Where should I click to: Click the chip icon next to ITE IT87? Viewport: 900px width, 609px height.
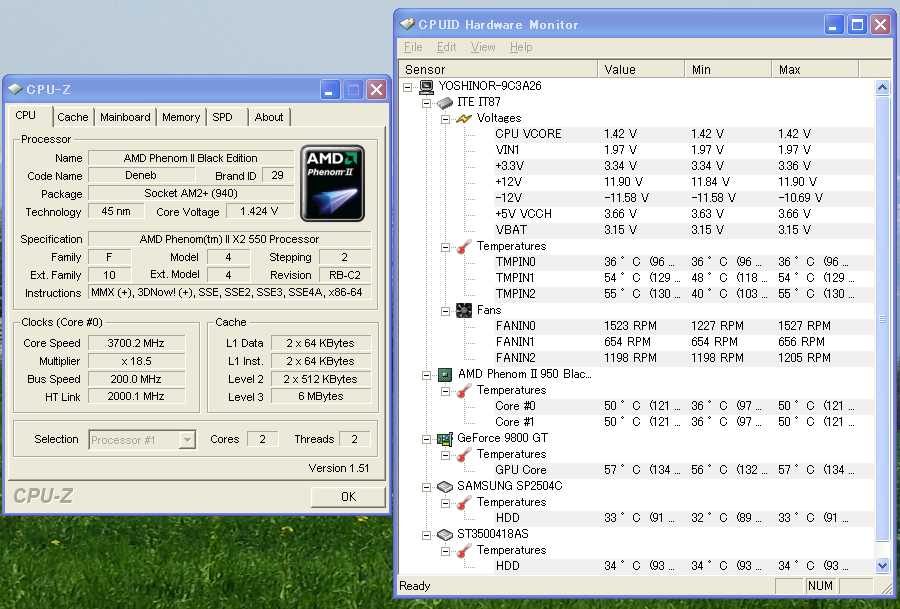[445, 103]
